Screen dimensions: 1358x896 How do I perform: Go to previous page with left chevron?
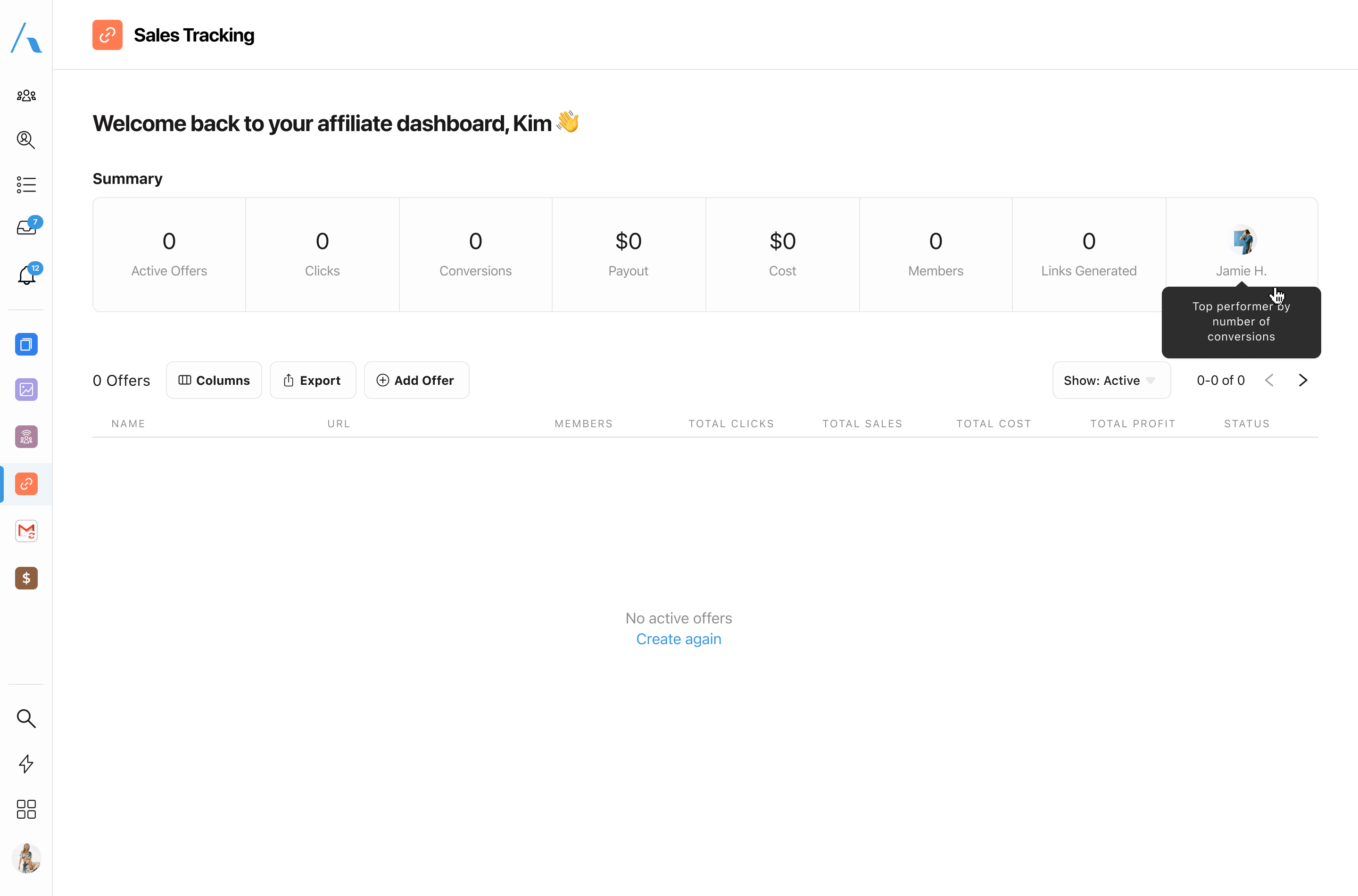point(1269,381)
